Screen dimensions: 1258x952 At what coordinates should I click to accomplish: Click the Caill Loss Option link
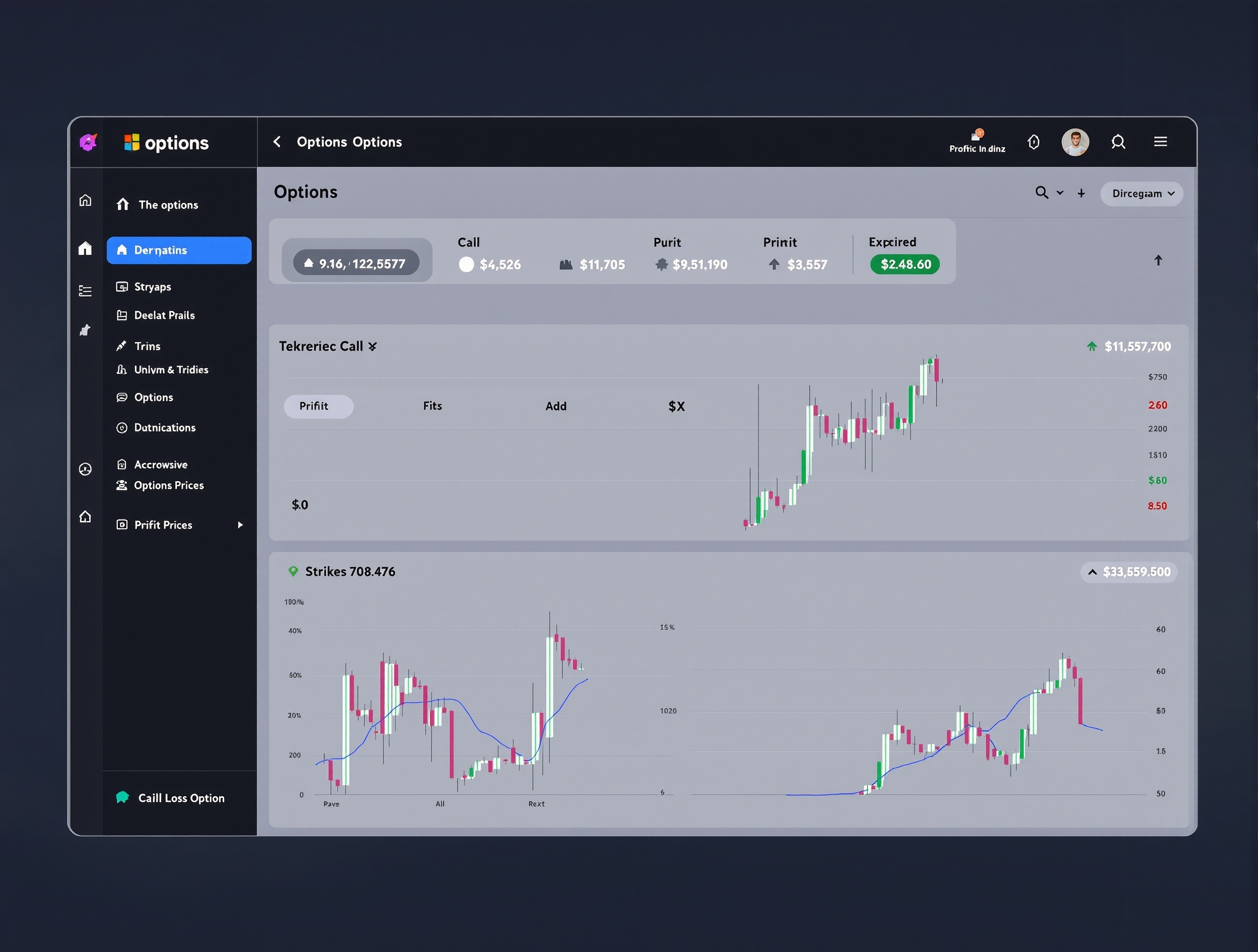[x=181, y=797]
